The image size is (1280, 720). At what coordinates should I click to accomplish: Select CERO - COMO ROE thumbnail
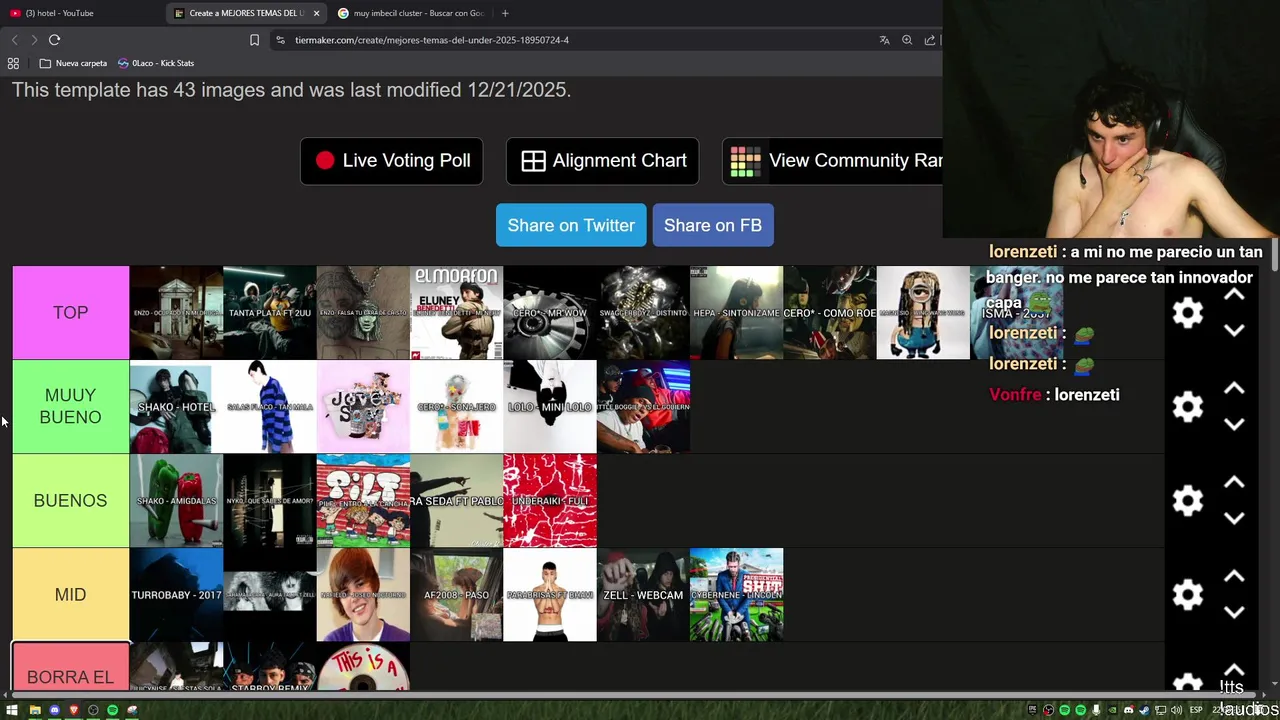(x=830, y=313)
